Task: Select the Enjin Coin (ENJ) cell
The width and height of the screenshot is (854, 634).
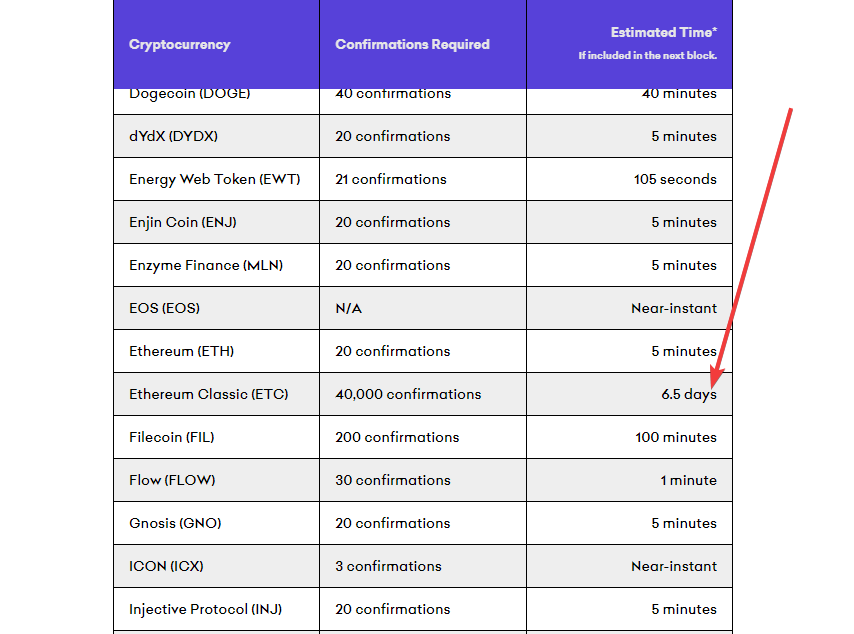Action: 182,222
